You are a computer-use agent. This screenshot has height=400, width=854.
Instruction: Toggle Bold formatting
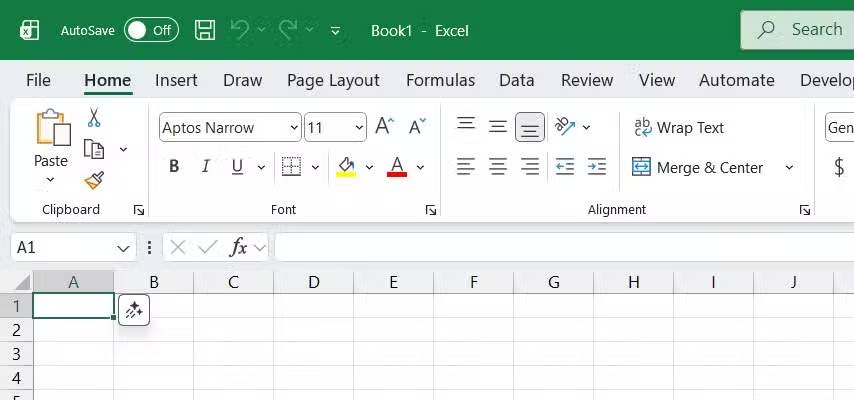click(174, 167)
